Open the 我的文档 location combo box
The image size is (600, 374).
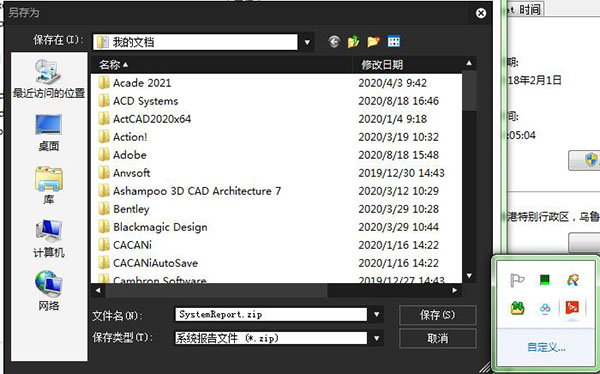point(196,42)
